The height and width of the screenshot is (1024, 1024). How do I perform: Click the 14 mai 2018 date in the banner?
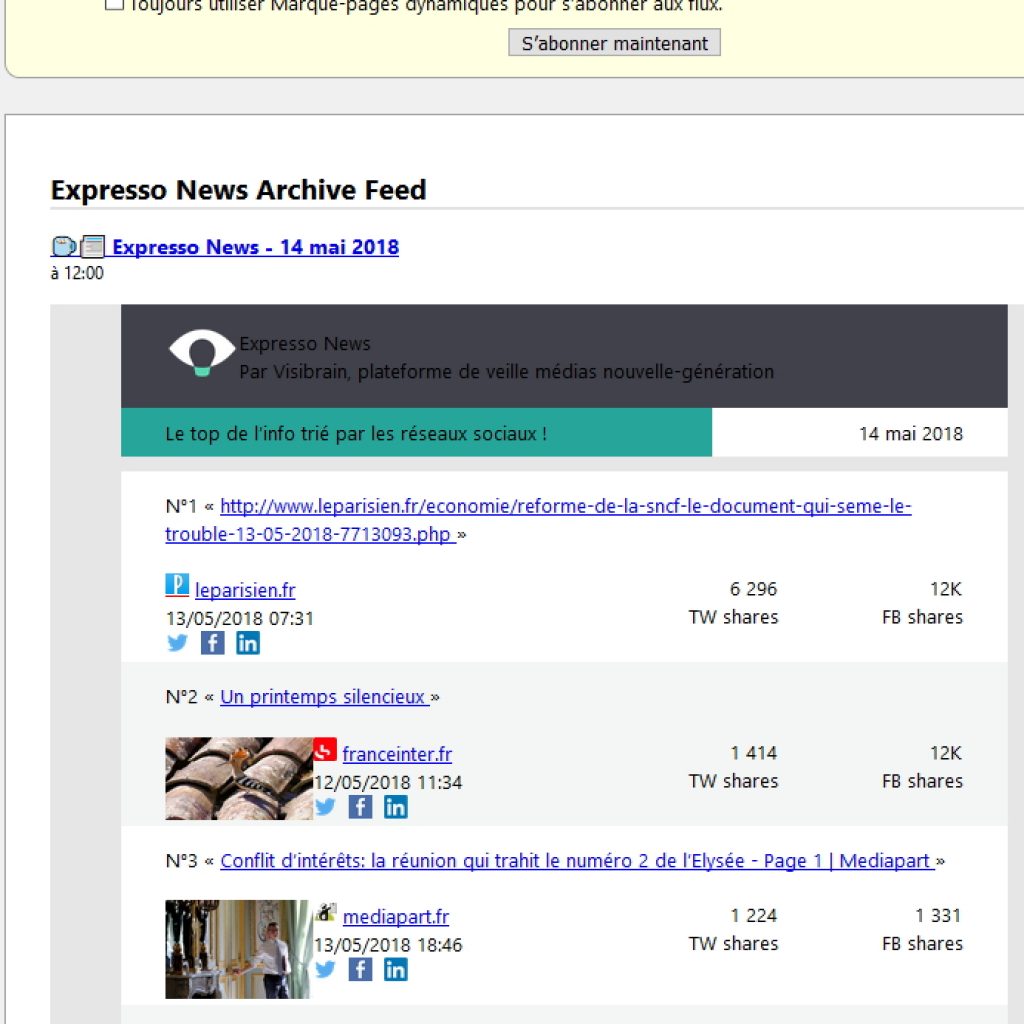pyautogui.click(x=910, y=434)
